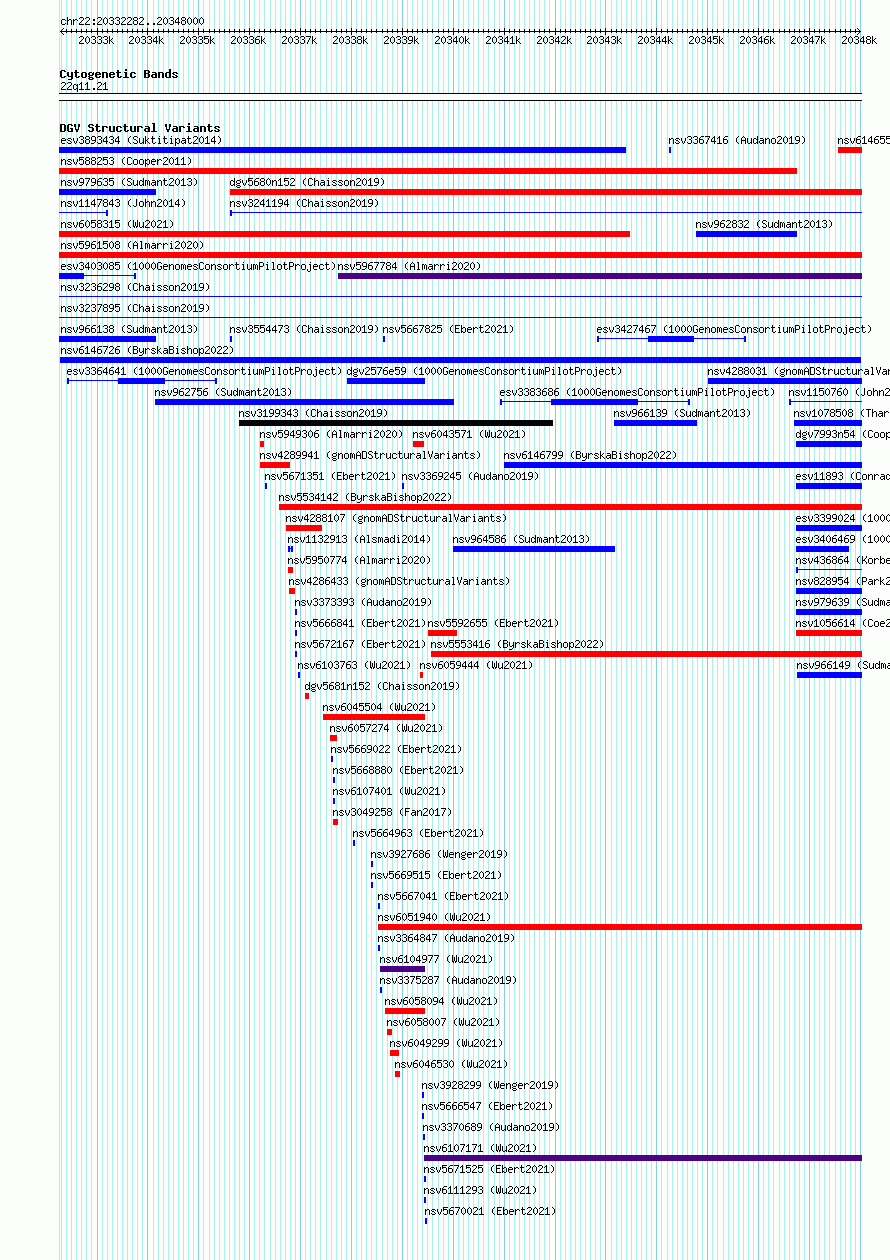The width and height of the screenshot is (890, 1260).
Task: Click the Cytogenetic Bands track title
Action: [x=119, y=75]
